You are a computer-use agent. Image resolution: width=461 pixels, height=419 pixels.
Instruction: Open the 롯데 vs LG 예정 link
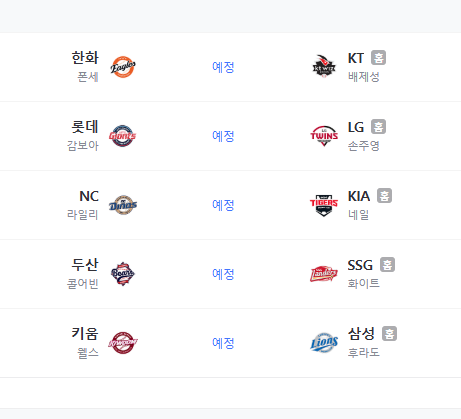[x=223, y=136]
